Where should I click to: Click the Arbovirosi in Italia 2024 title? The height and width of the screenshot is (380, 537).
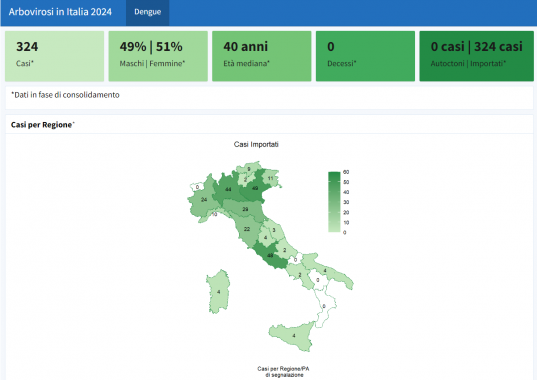(60, 12)
